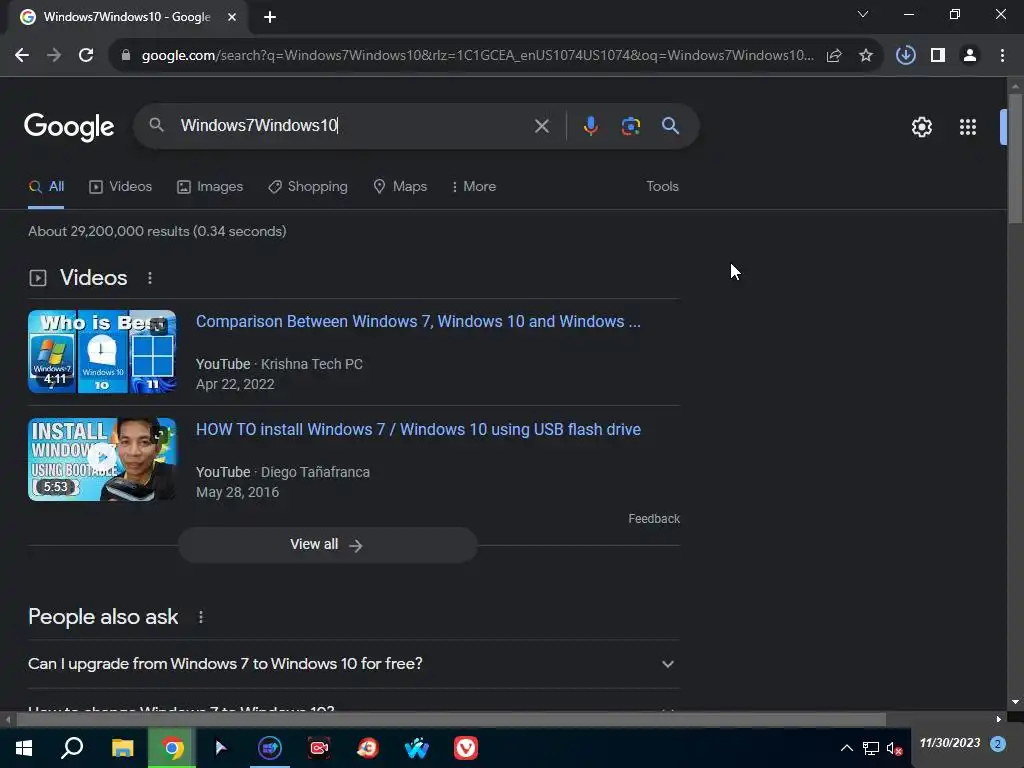This screenshot has width=1024, height=768.
Task: Switch to Chrome taskbar icon
Action: point(172,748)
